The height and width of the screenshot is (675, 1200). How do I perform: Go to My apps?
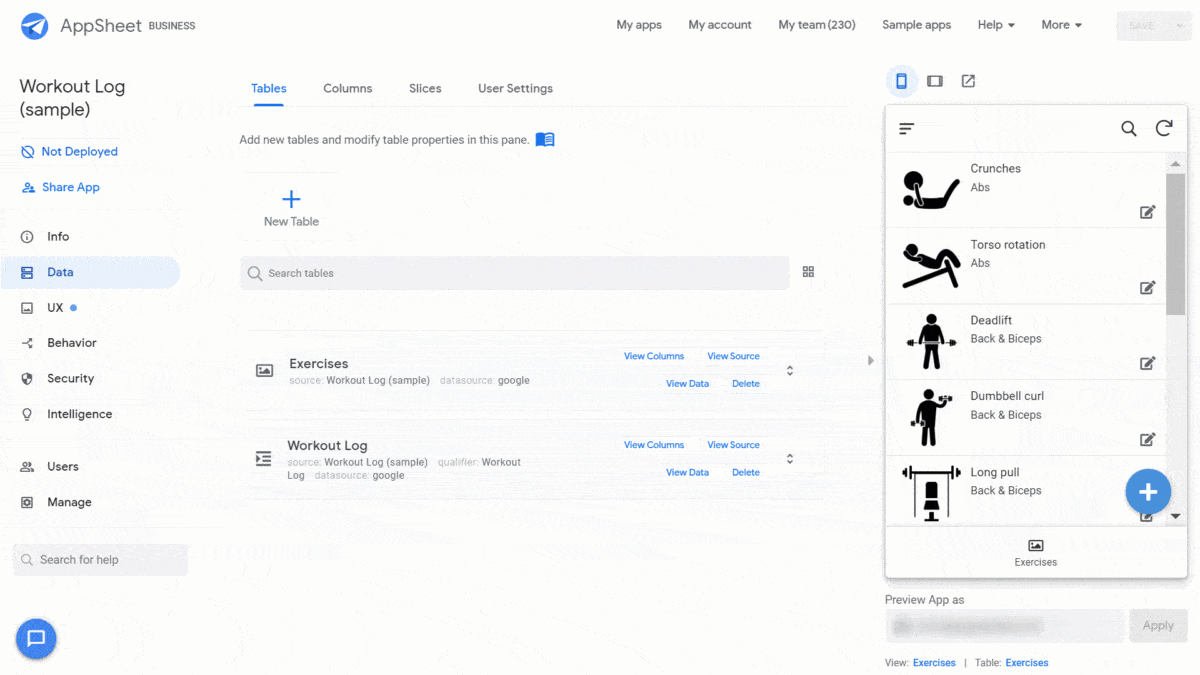(x=639, y=25)
